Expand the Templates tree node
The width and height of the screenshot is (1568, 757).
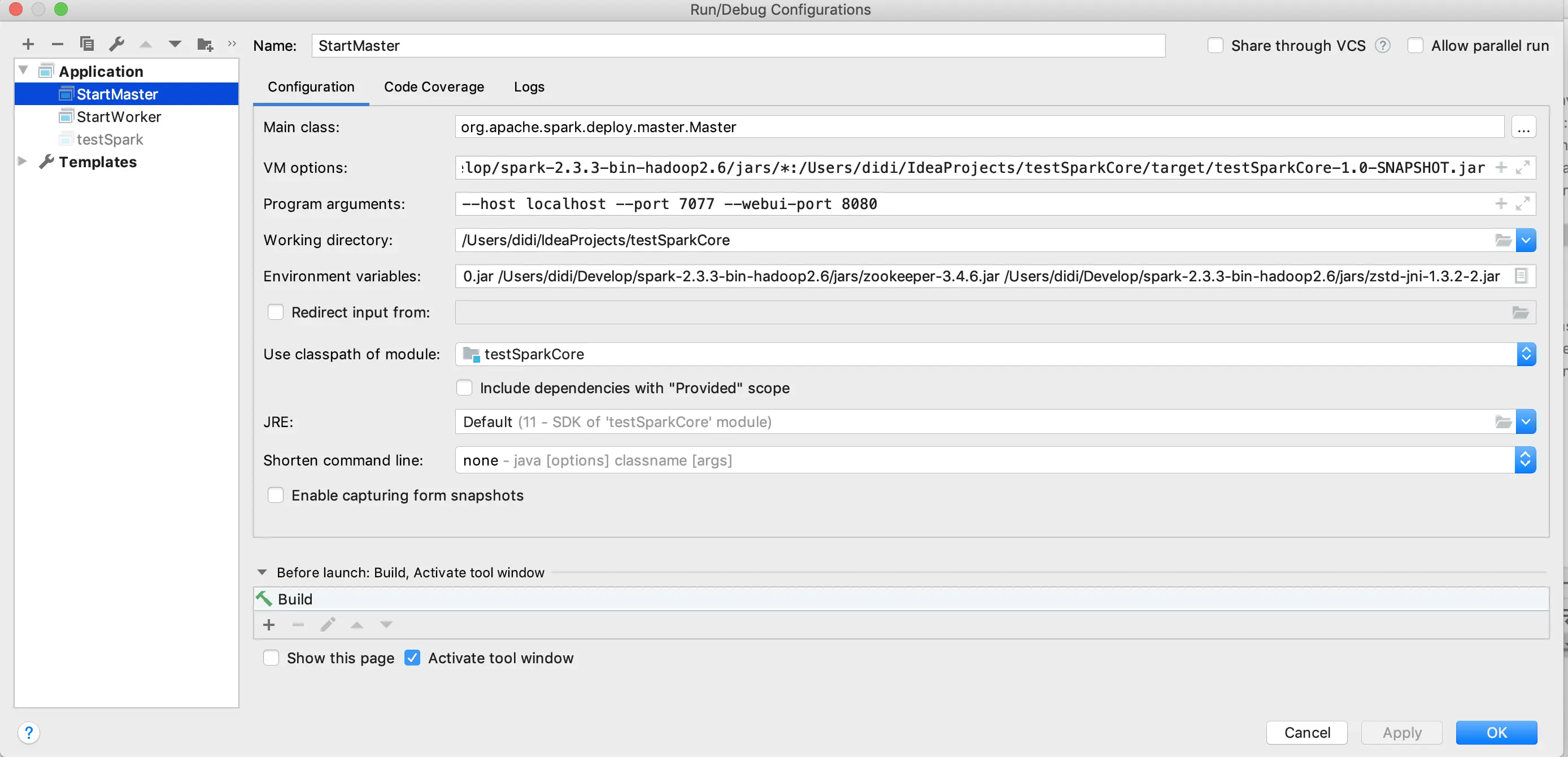tap(23, 162)
